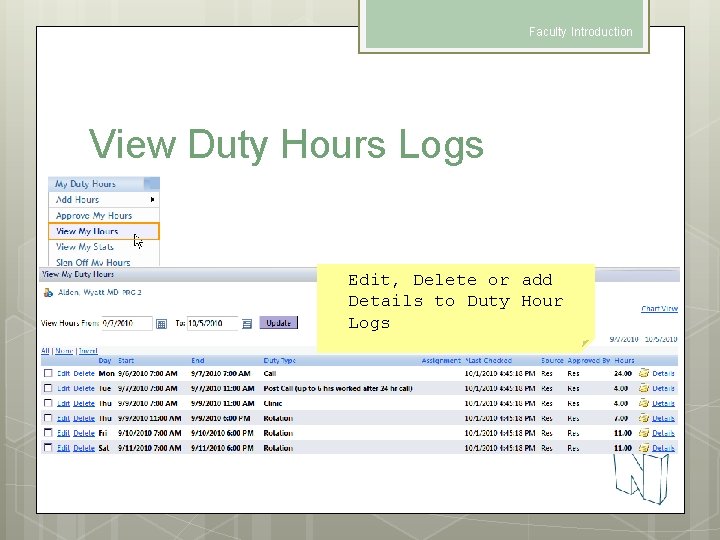
Task: Expand the Add Hours submenu arrow
Action: [x=152, y=200]
